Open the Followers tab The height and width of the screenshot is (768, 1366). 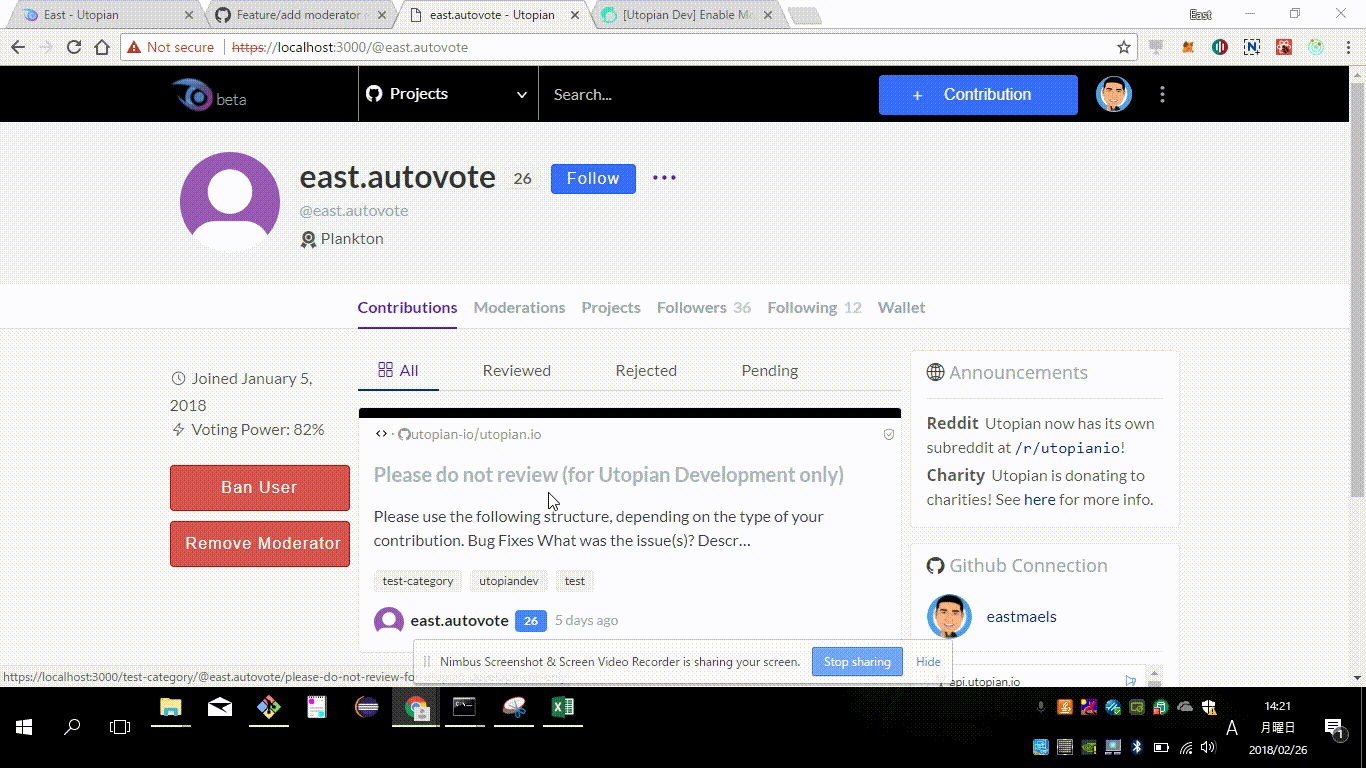[x=704, y=308]
